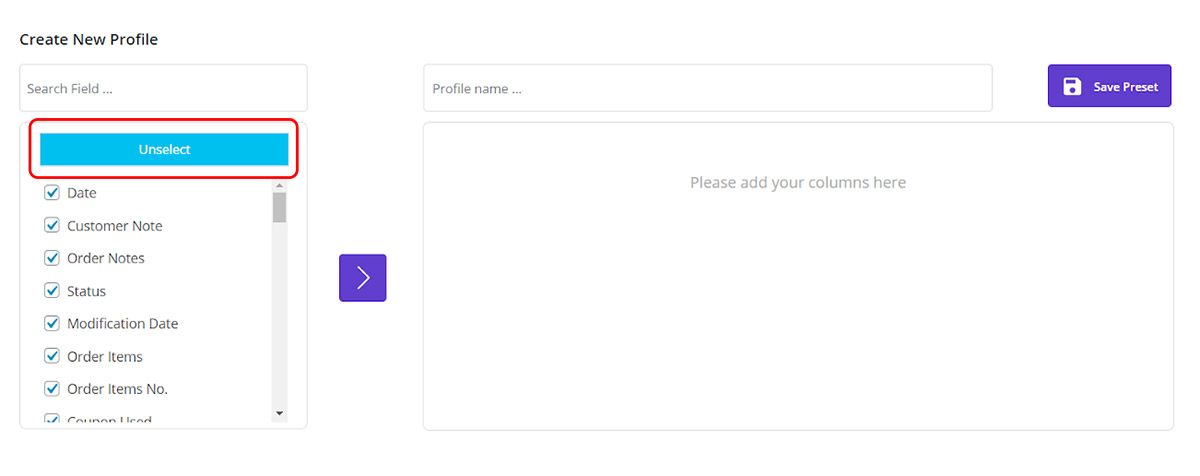Untick the Modification Date checkbox
The height and width of the screenshot is (476, 1200).
(53, 324)
